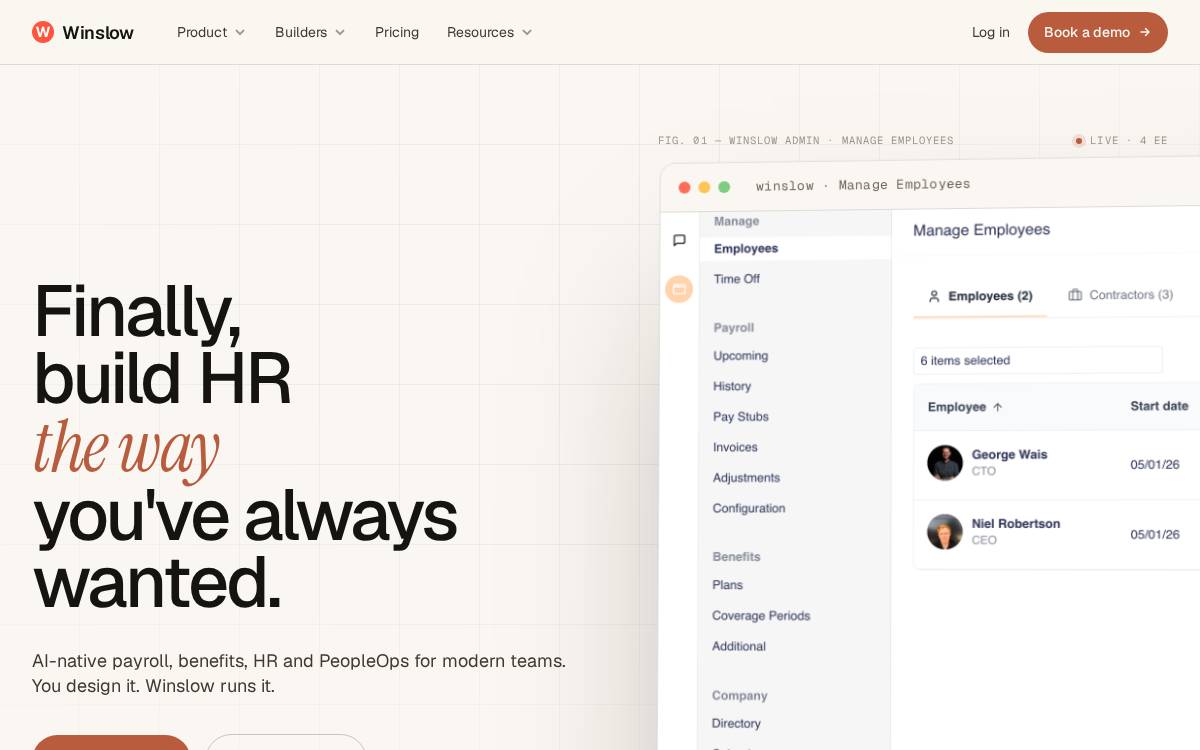Open Coverage Periods in sidebar
1200x750 pixels.
point(761,616)
